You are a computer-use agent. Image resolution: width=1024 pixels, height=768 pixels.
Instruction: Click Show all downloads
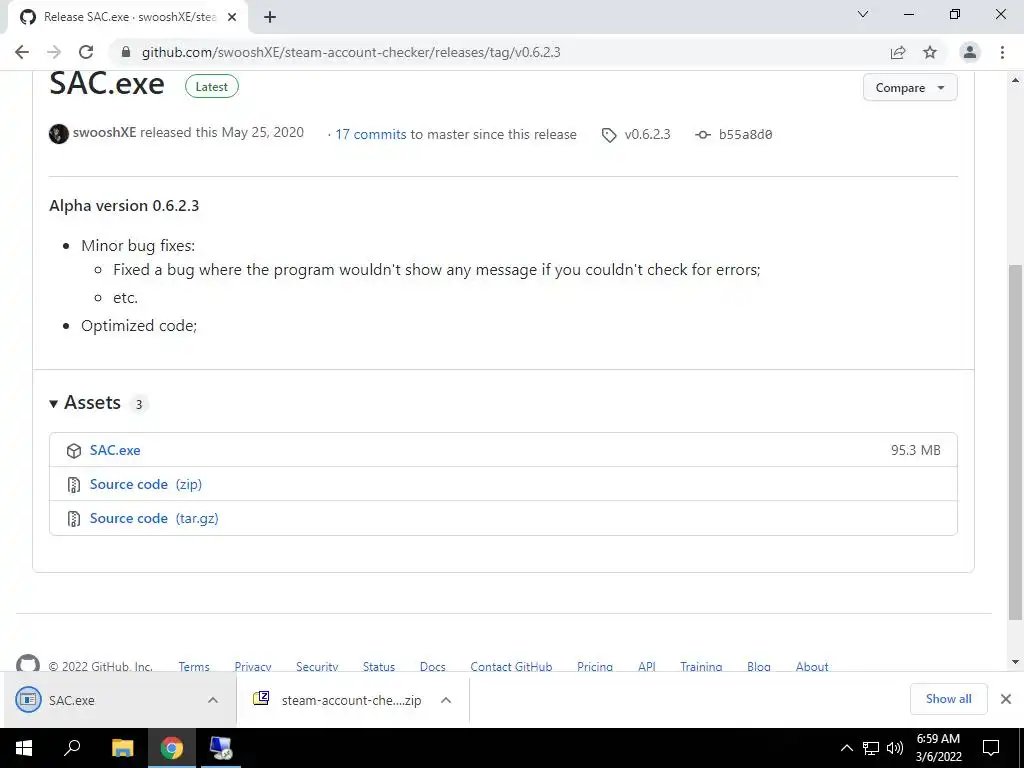point(948,699)
